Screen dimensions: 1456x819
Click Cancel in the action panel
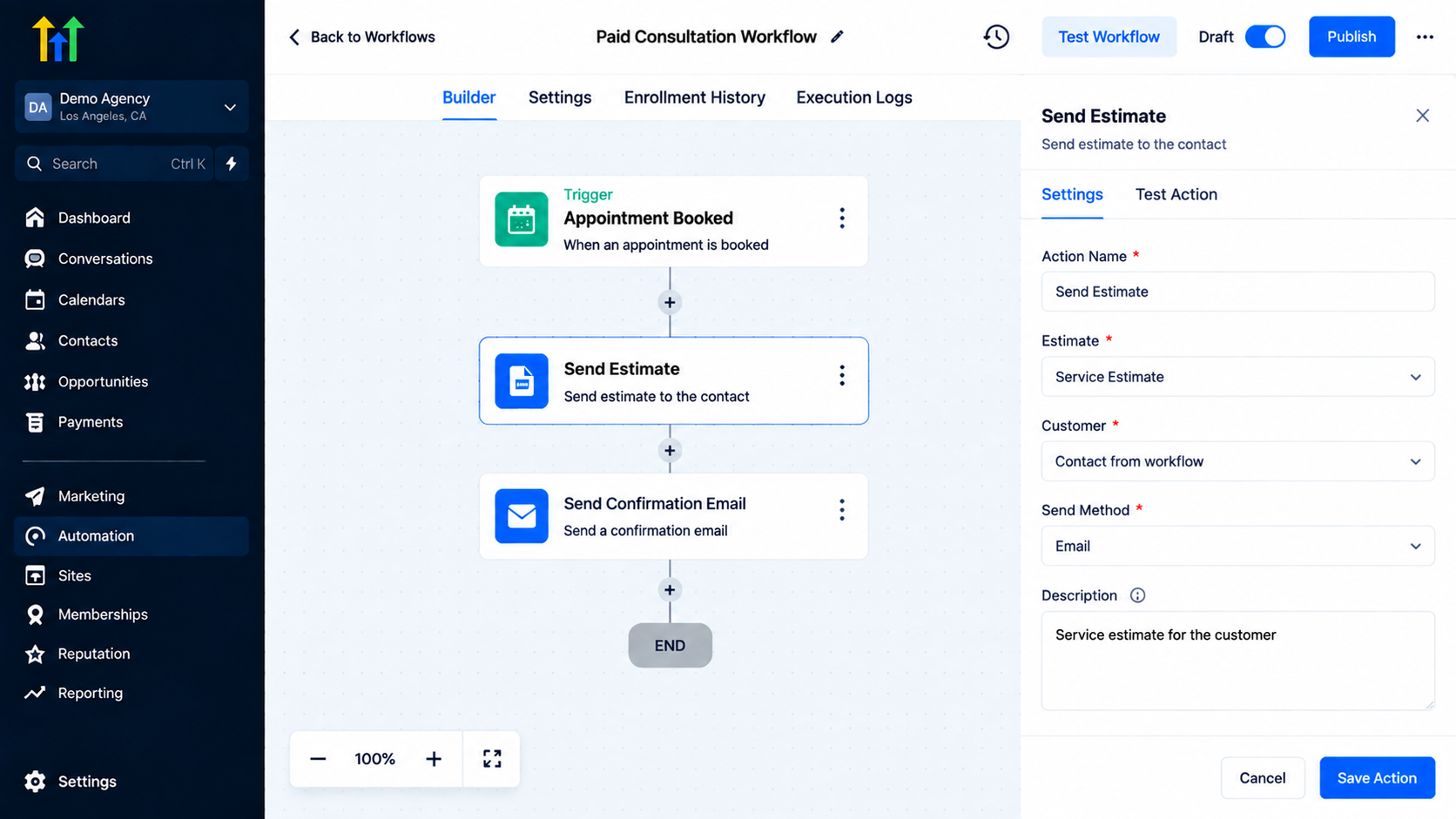1262,778
